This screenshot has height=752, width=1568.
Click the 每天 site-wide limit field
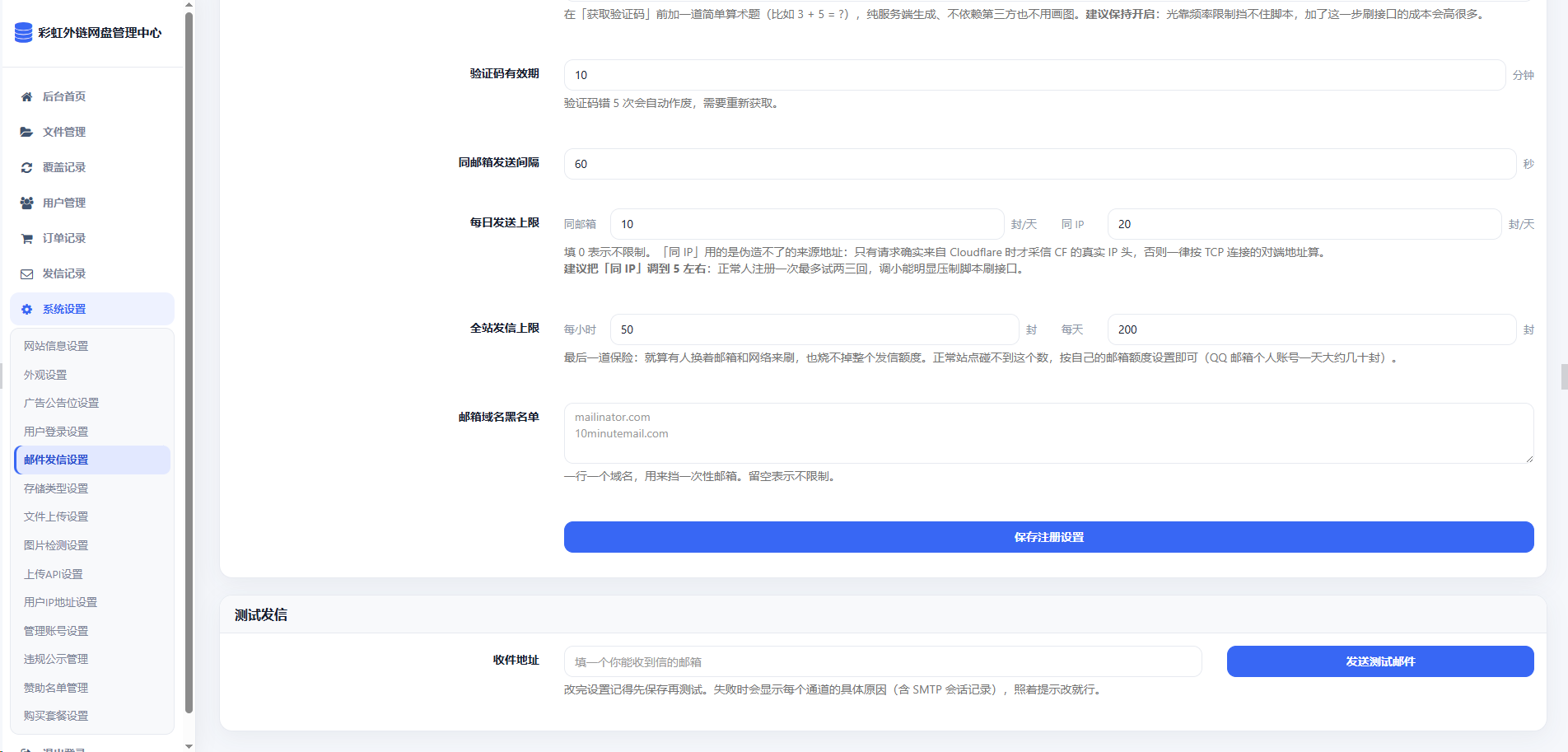click(1312, 329)
